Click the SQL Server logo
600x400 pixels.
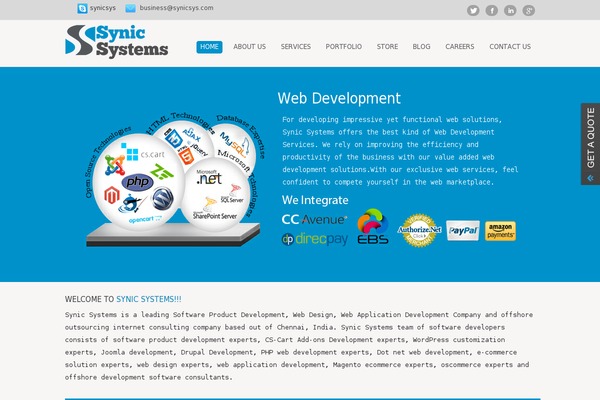click(232, 194)
